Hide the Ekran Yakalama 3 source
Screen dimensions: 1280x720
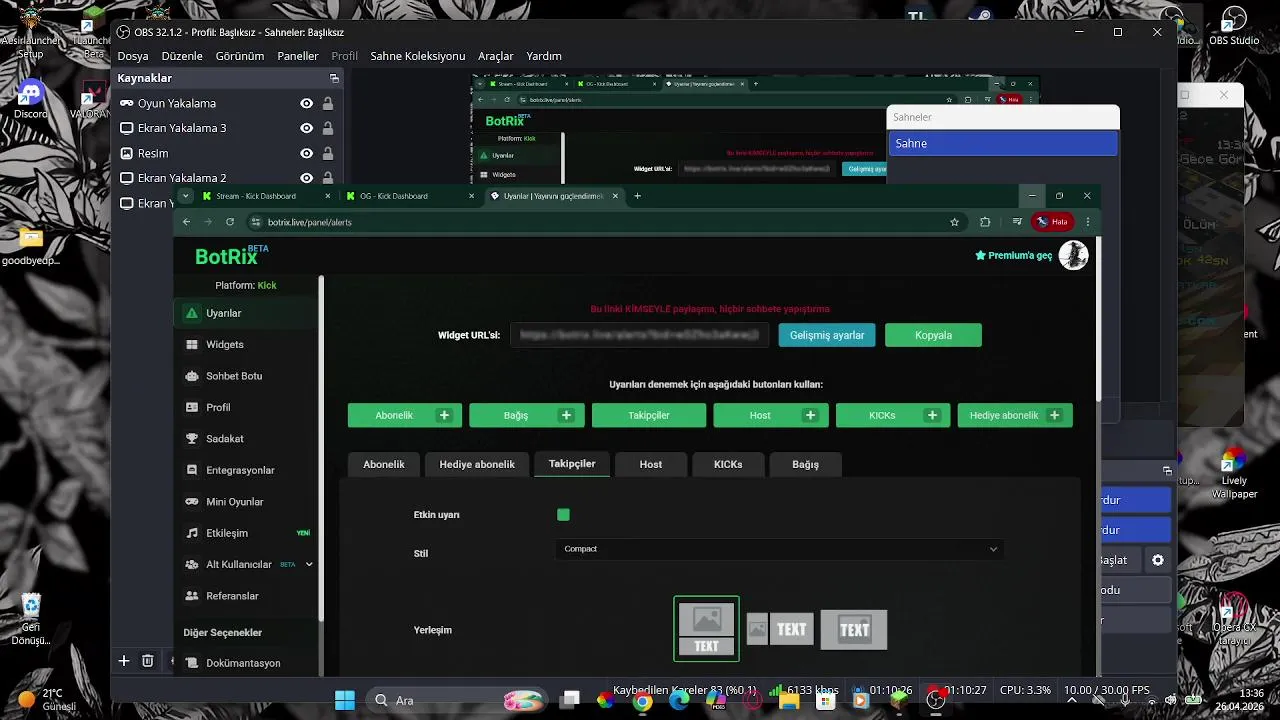(x=307, y=128)
